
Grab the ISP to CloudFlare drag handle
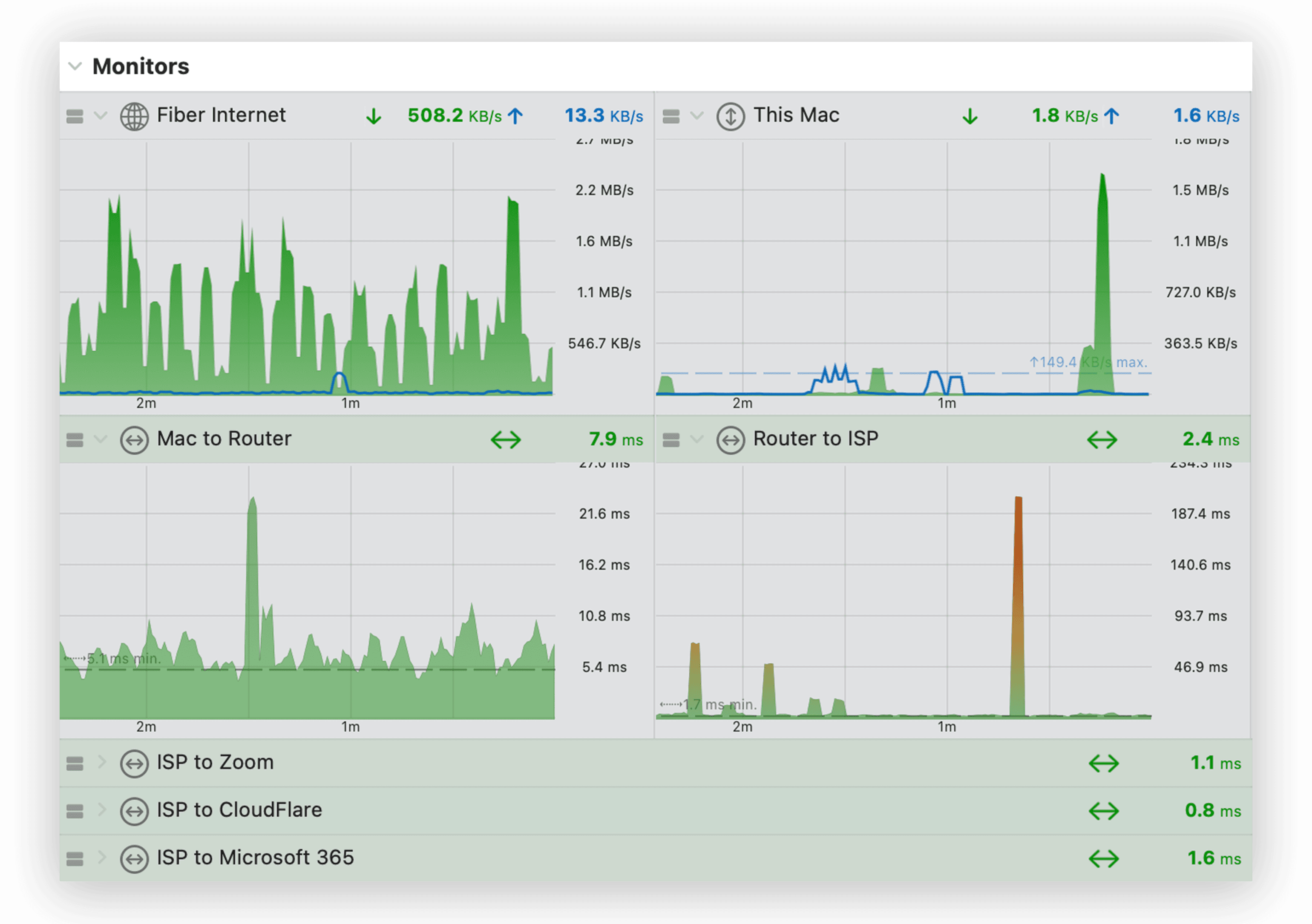[x=75, y=811]
